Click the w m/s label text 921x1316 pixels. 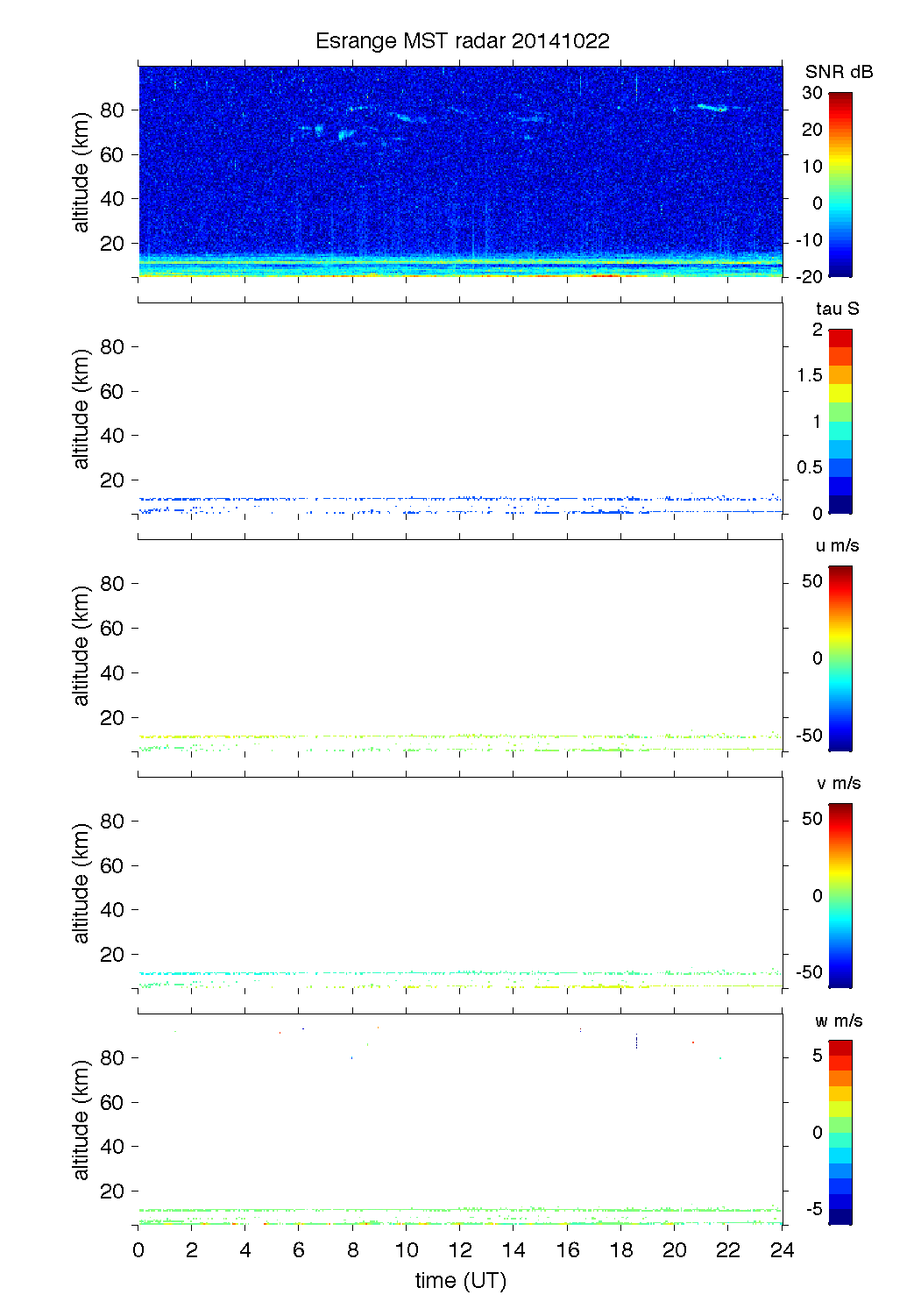(839, 1021)
